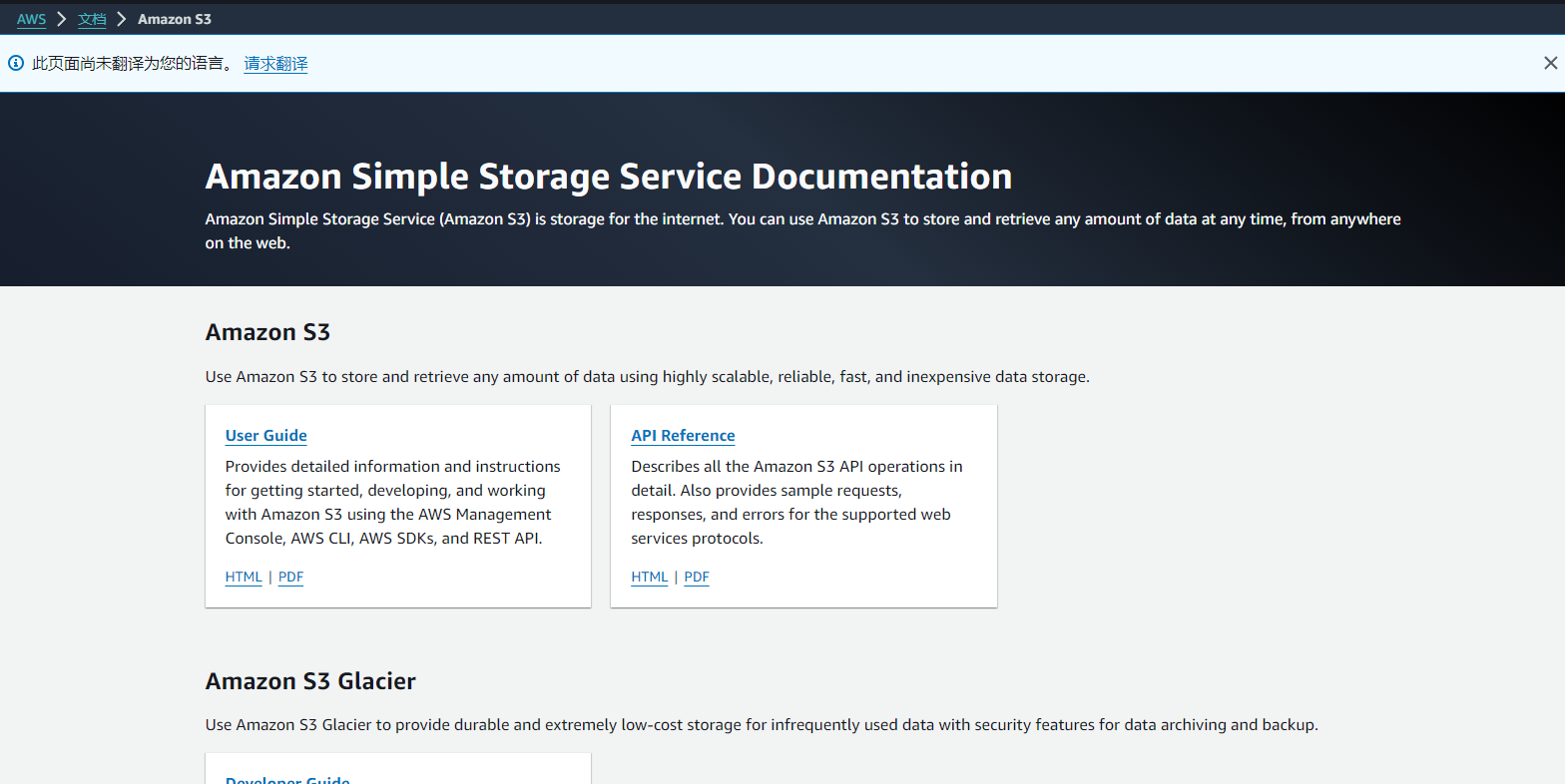Click the 'storage for the internet' intro text
The image size is (1565, 784).
tap(803, 231)
